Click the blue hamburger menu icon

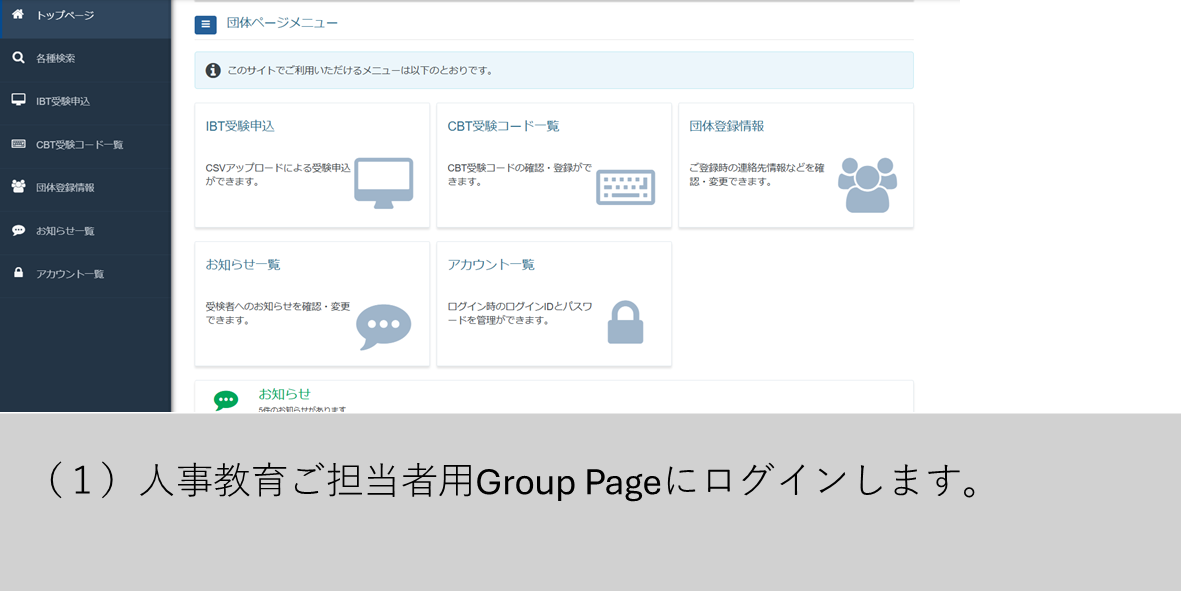(x=206, y=24)
